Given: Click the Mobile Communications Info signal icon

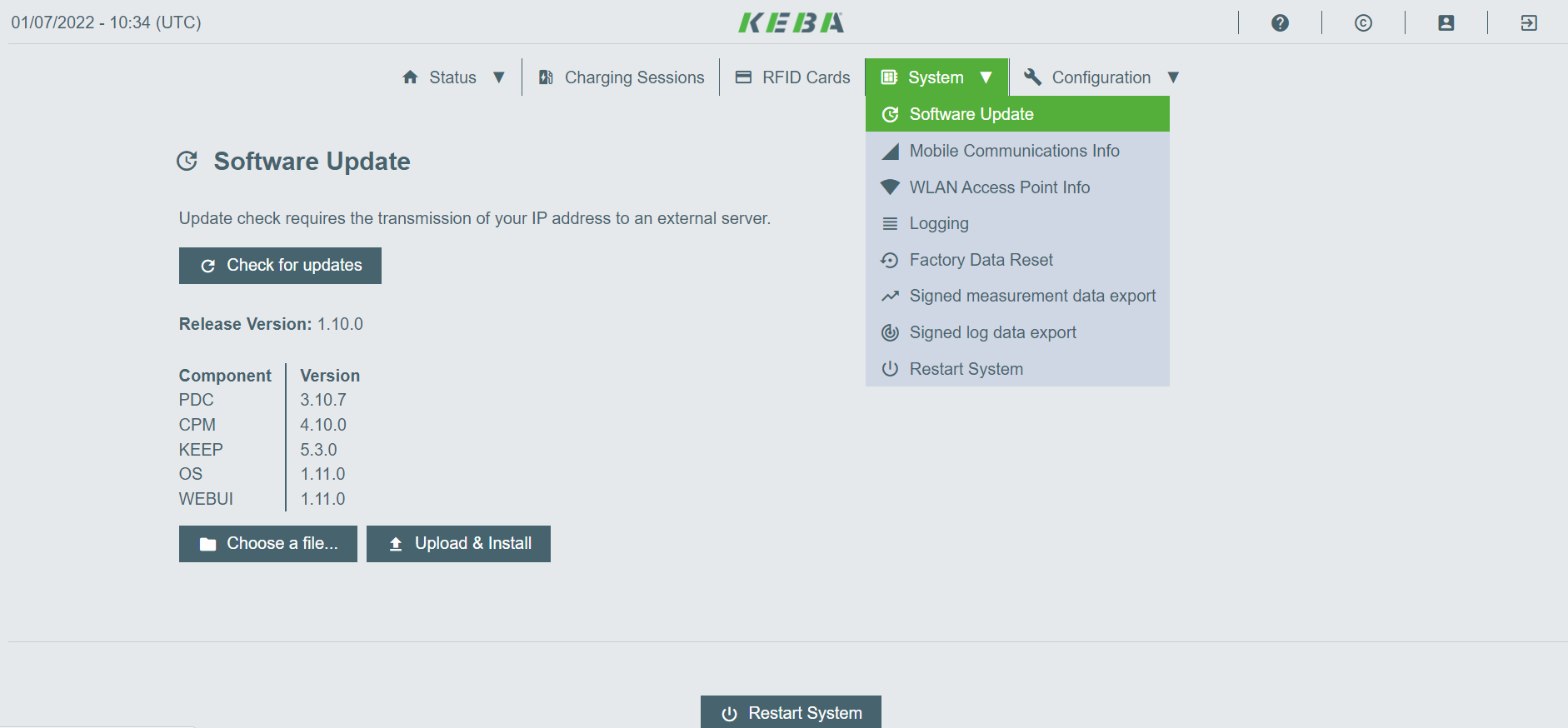Looking at the screenshot, I should pyautogui.click(x=890, y=151).
